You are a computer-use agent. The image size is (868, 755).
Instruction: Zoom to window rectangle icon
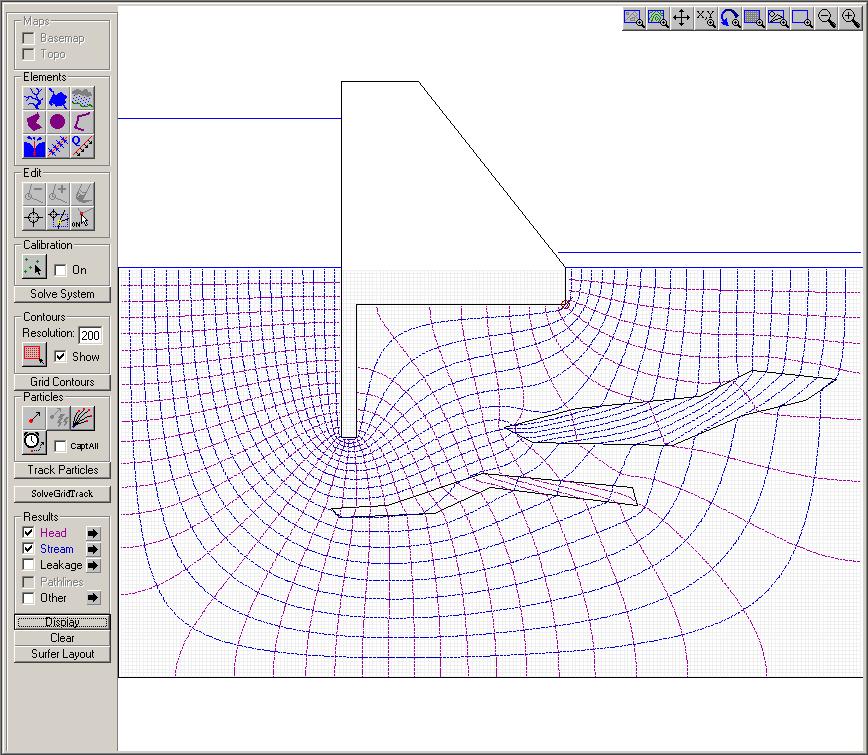click(802, 18)
